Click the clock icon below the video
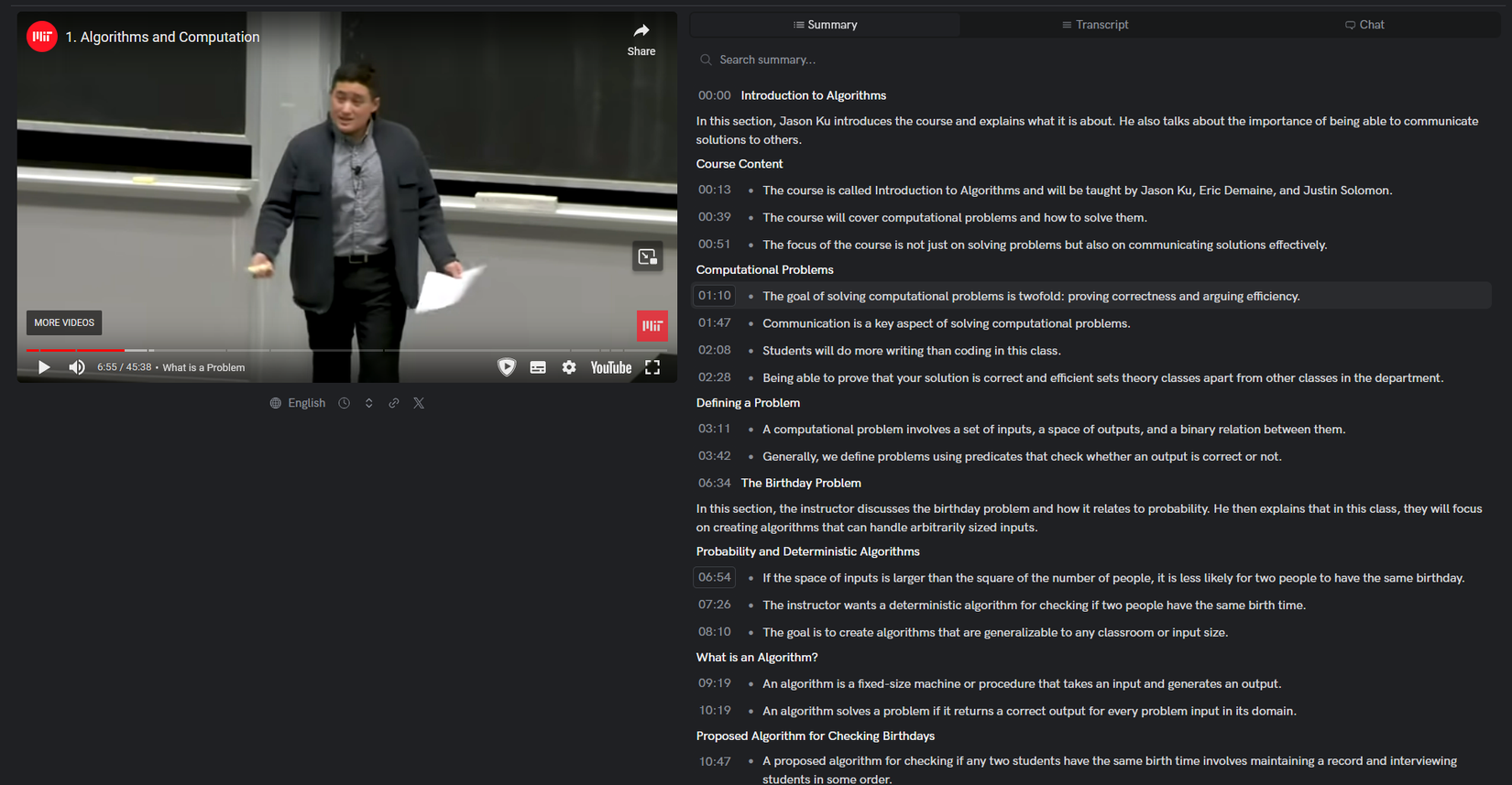The image size is (1512, 785). click(345, 403)
